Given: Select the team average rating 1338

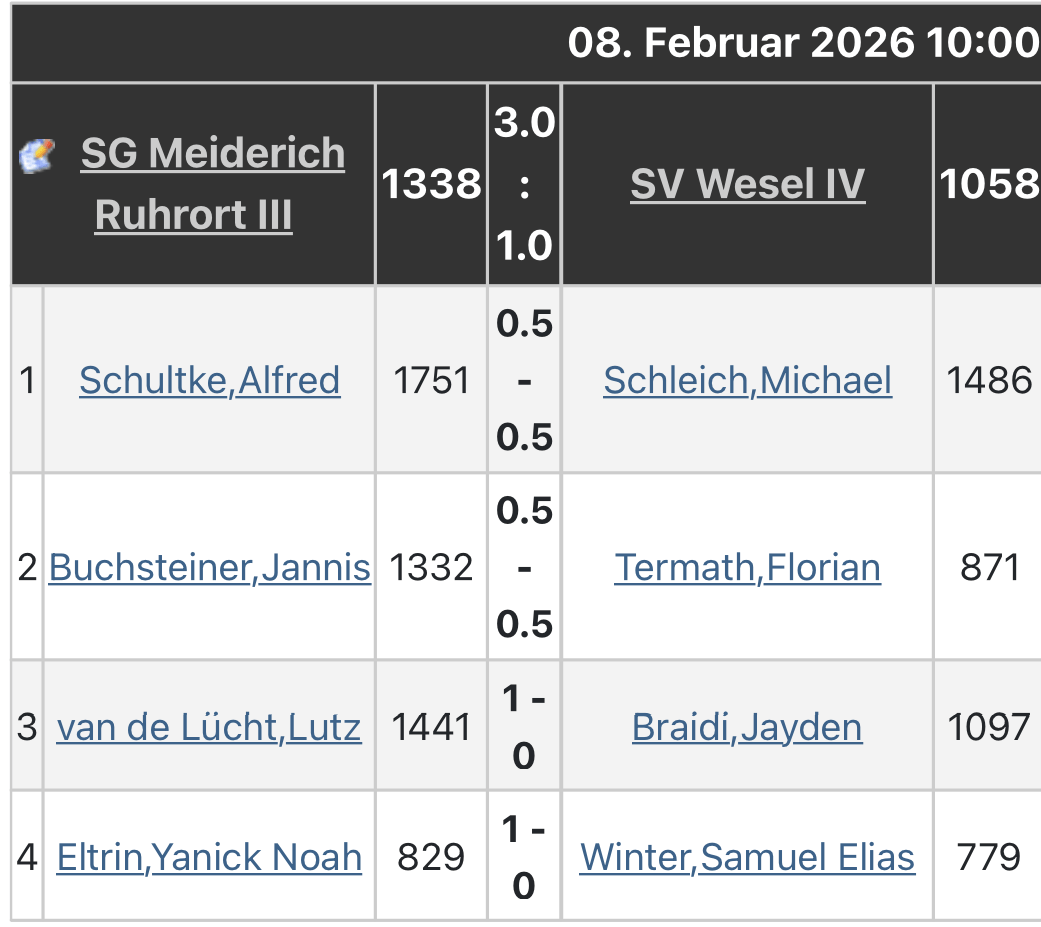Looking at the screenshot, I should pyautogui.click(x=431, y=184).
